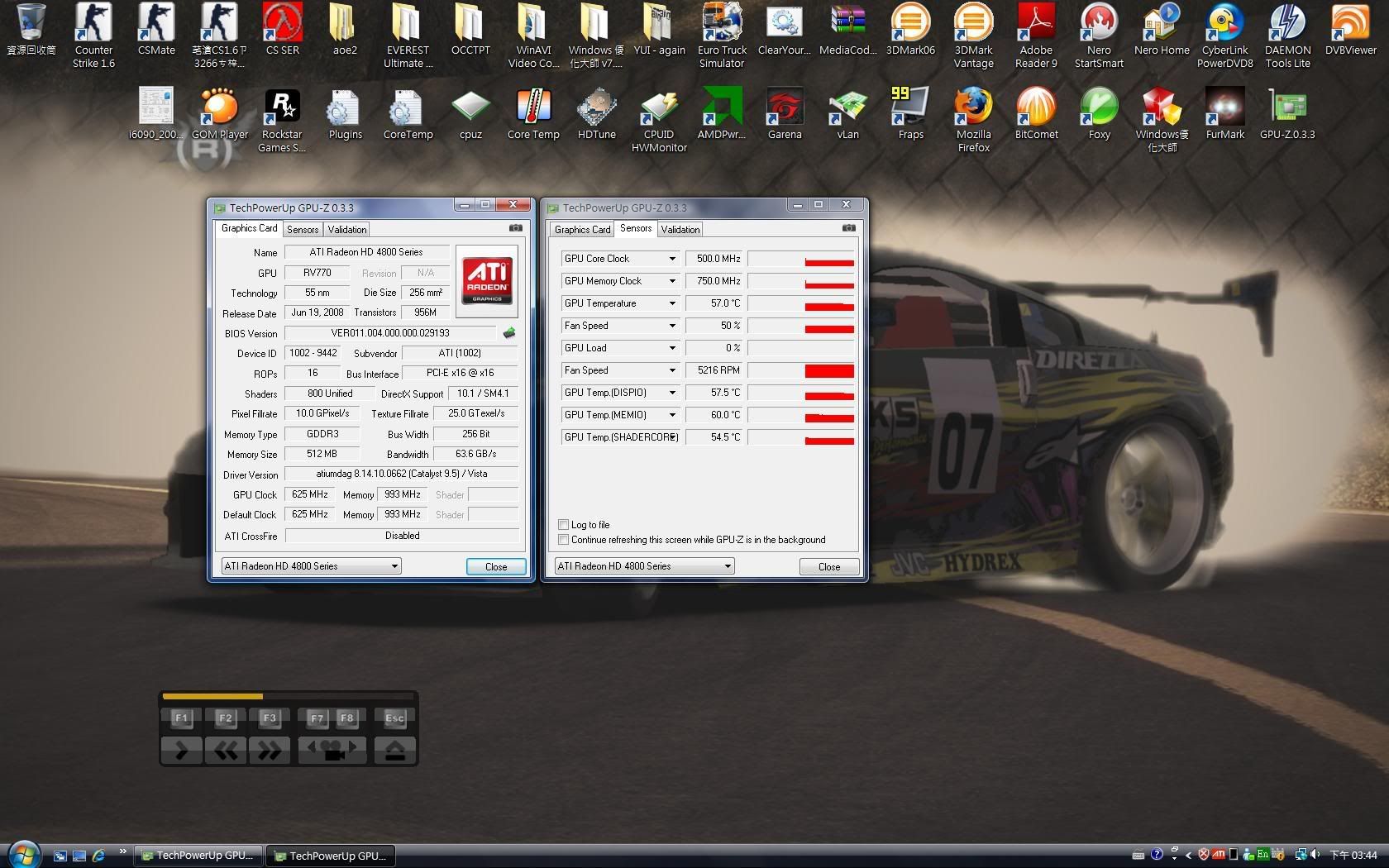1389x868 pixels.
Task: Open EVEREST Ultimate folder icon
Action: click(x=408, y=36)
